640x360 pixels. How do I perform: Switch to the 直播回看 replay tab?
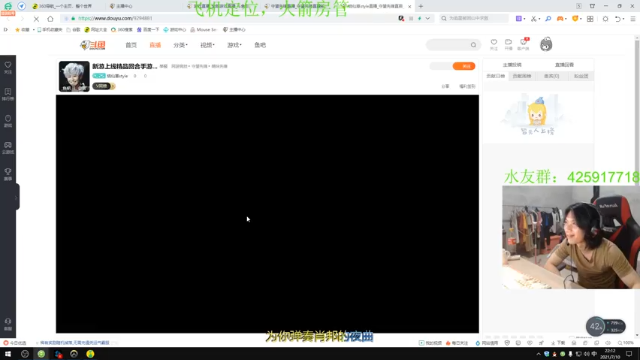pos(564,65)
